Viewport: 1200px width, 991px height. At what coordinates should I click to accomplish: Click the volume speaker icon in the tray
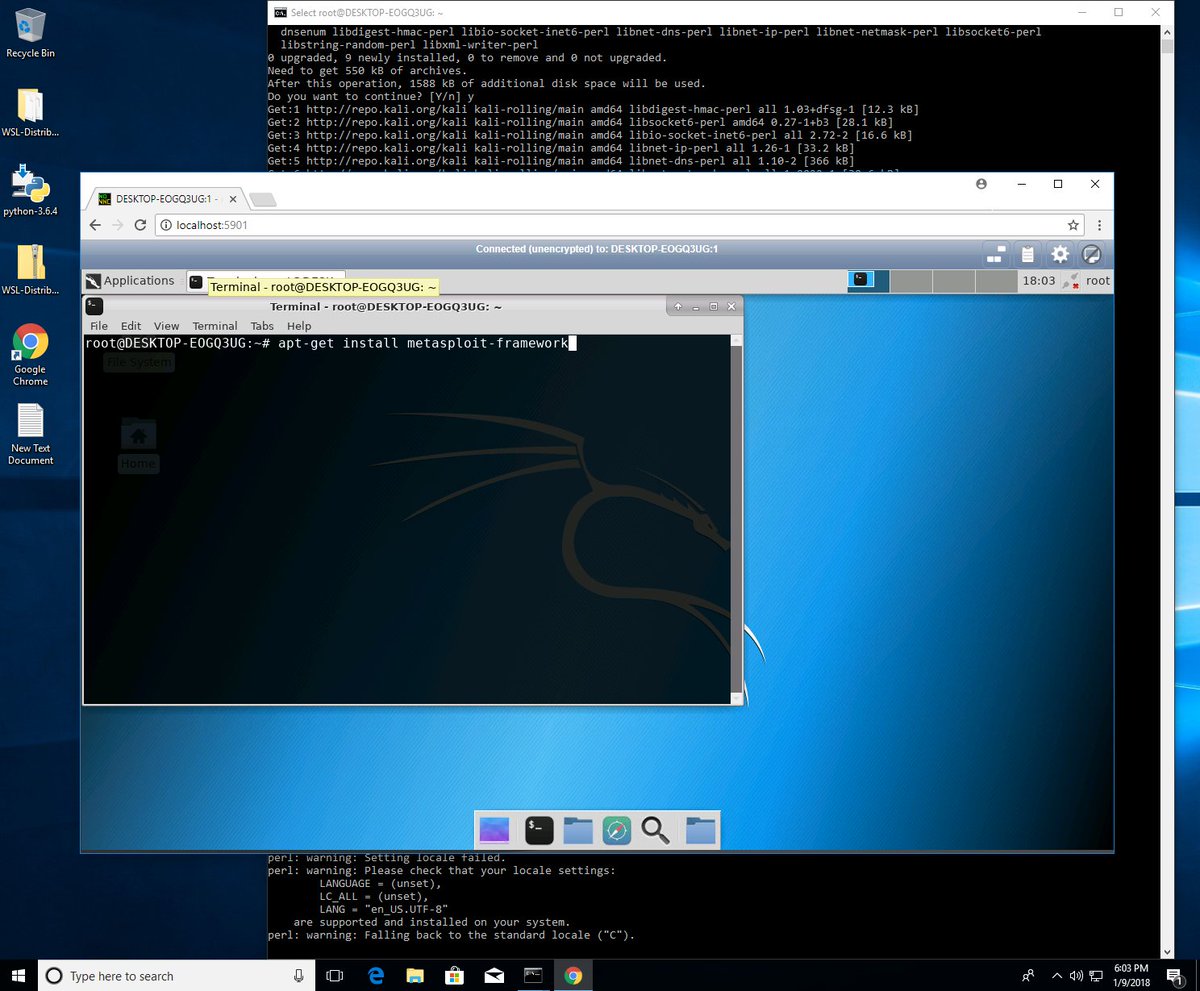click(x=1076, y=975)
